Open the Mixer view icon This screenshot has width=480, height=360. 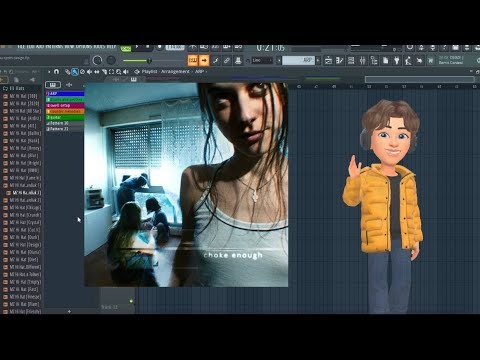(x=362, y=61)
